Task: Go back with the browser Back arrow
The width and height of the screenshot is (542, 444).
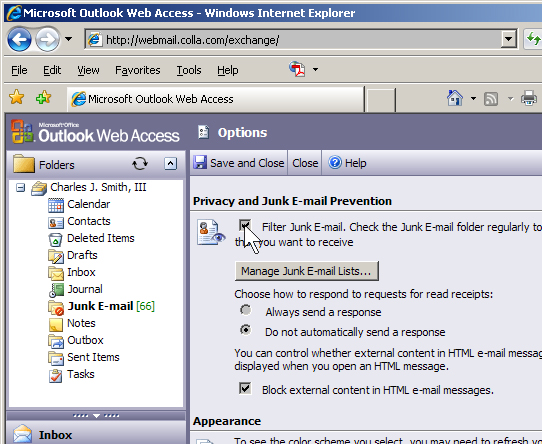Action: click(x=19, y=39)
